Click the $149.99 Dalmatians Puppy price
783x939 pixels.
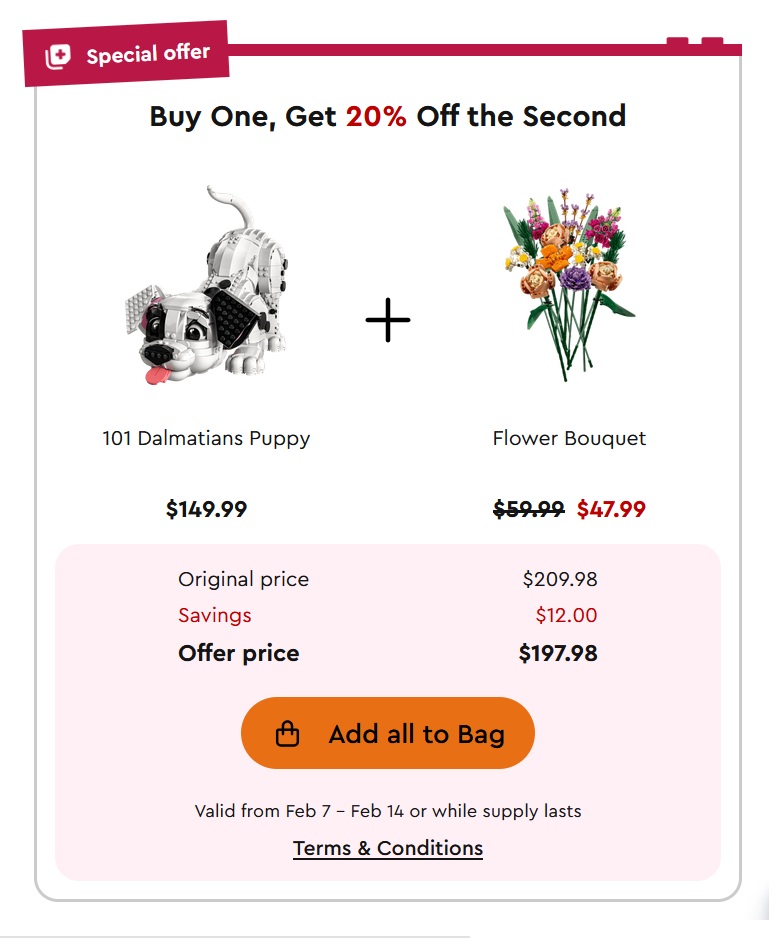tap(206, 509)
